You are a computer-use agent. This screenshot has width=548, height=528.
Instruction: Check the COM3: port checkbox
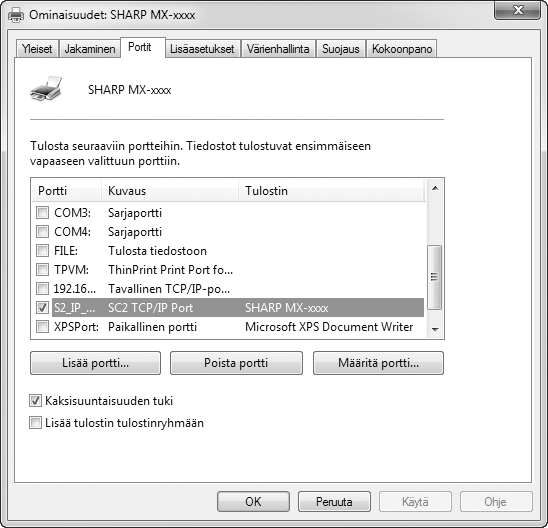tap(43, 212)
